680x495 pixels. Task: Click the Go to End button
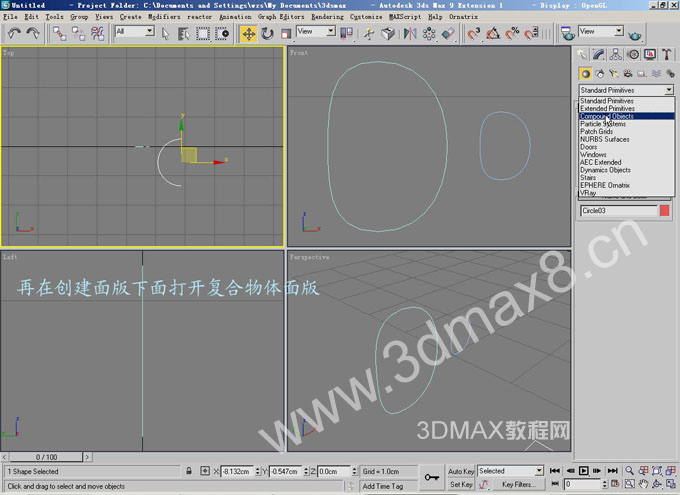pos(612,471)
